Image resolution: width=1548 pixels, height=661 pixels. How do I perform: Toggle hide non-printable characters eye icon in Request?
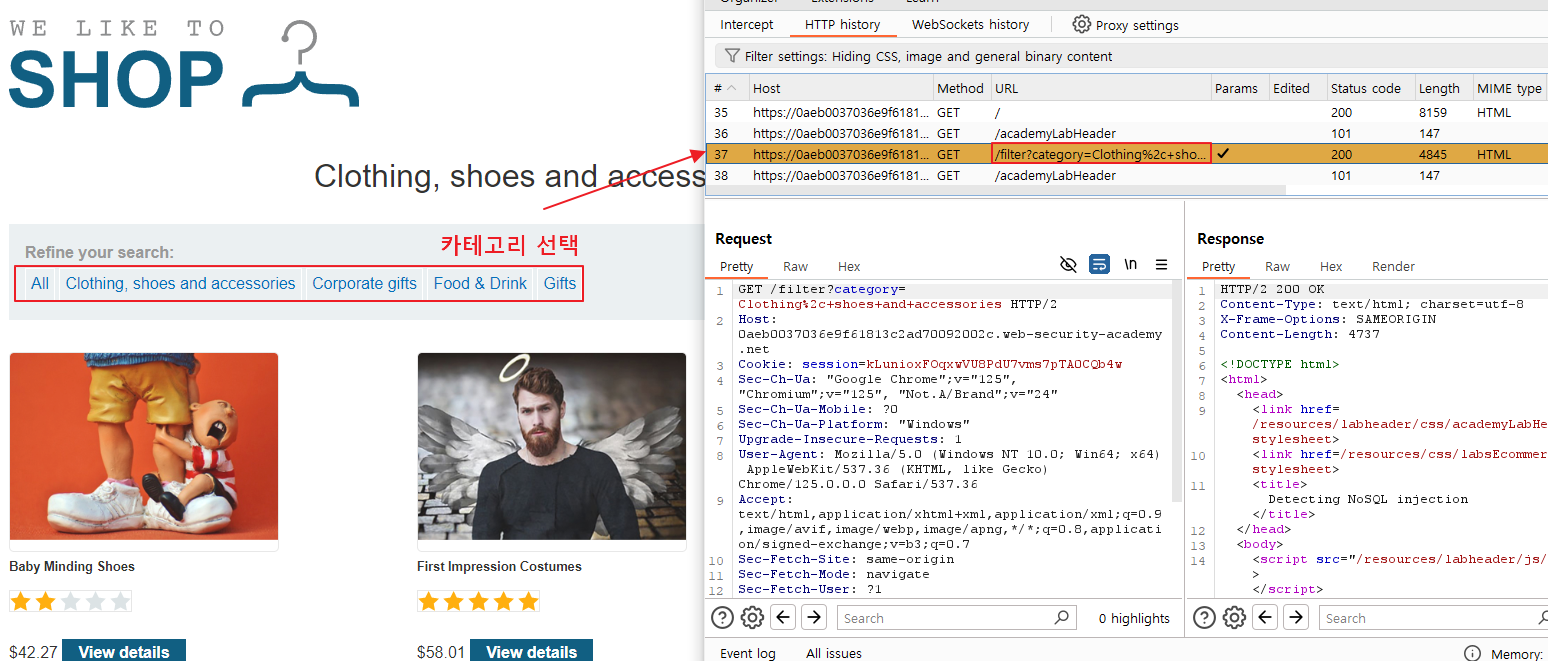pos(1068,265)
